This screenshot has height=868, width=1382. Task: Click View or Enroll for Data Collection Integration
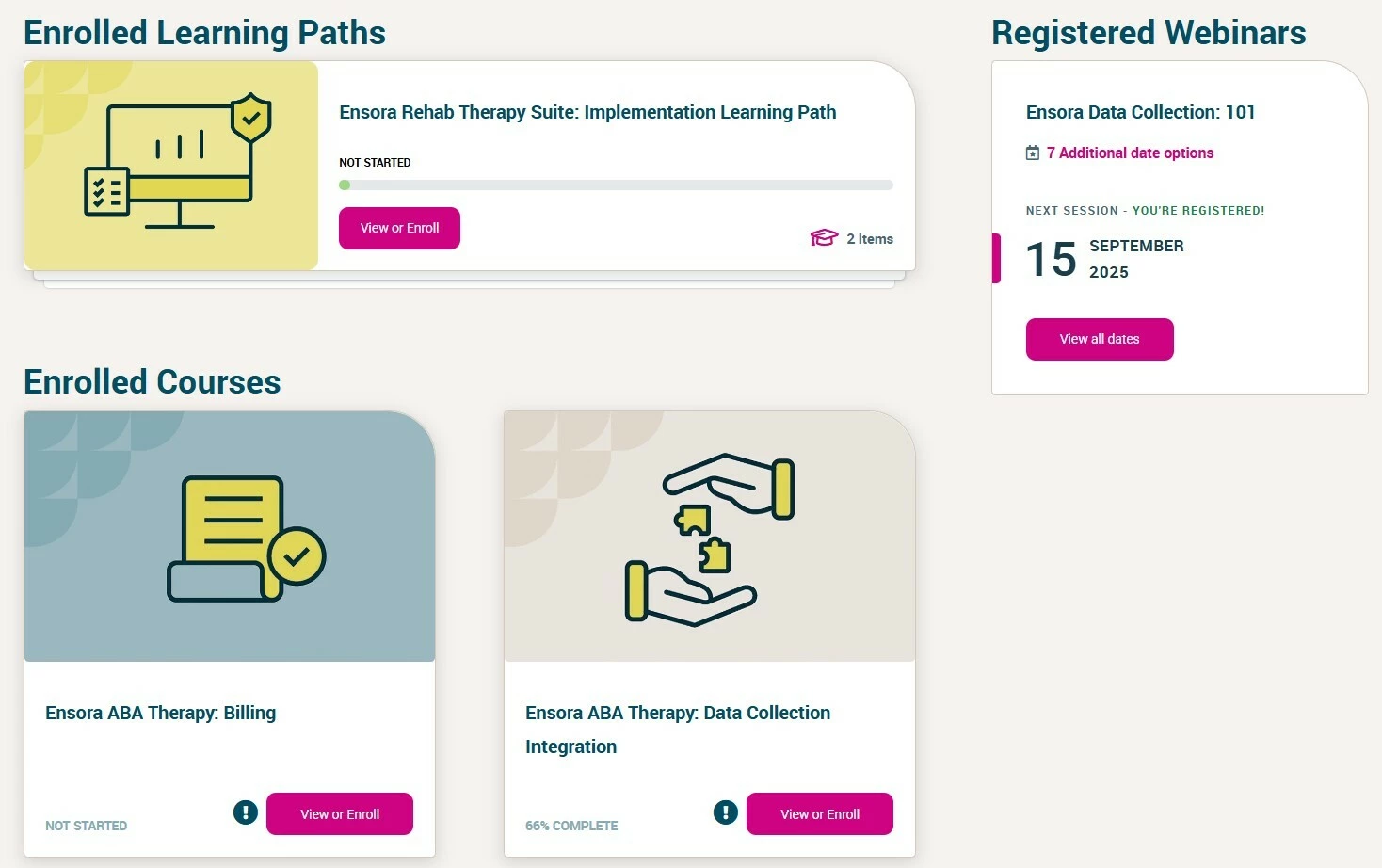pyautogui.click(x=820, y=814)
